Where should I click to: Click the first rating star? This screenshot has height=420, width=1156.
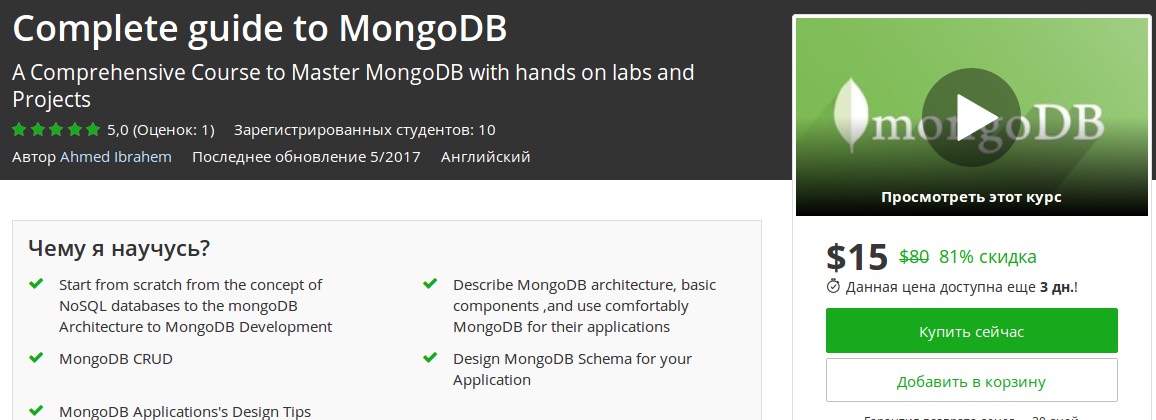(19, 129)
